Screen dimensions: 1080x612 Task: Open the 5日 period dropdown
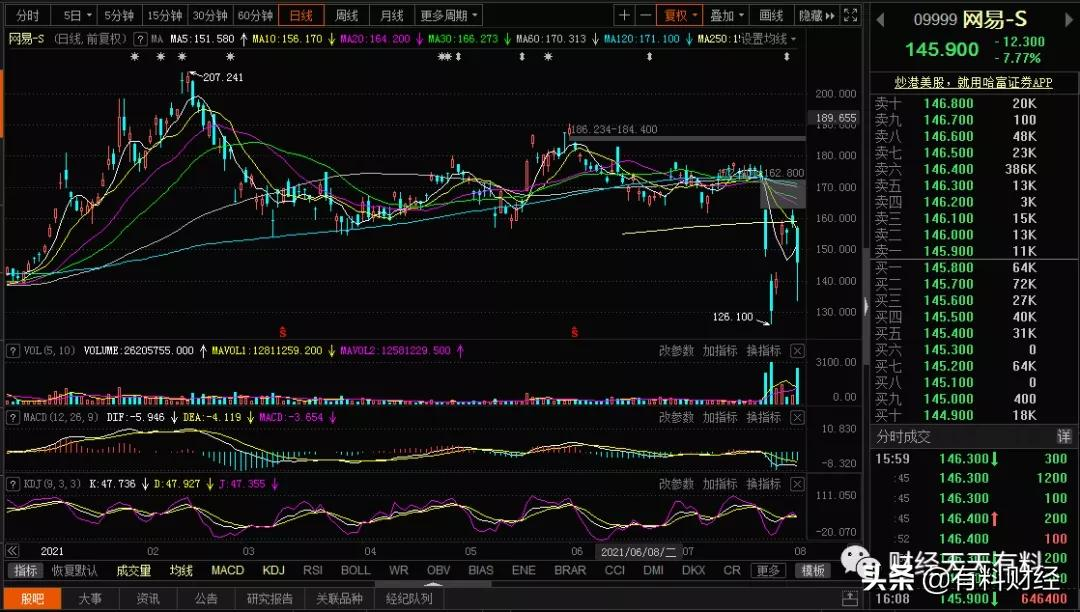[x=77, y=15]
